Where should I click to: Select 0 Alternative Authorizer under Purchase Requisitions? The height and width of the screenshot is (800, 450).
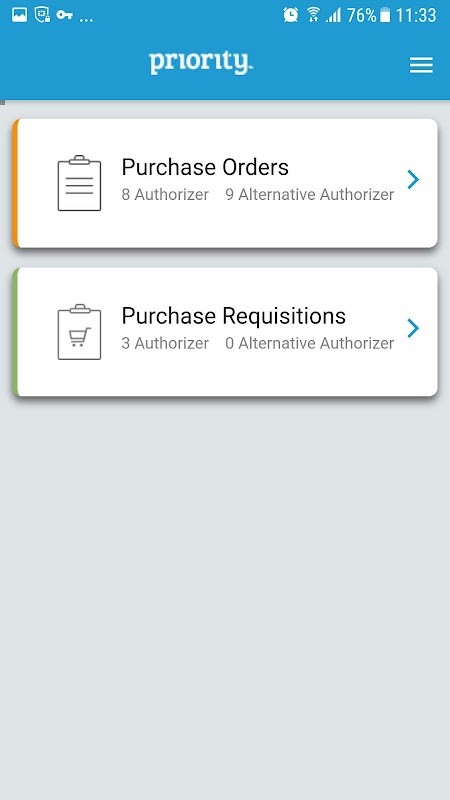[x=310, y=343]
